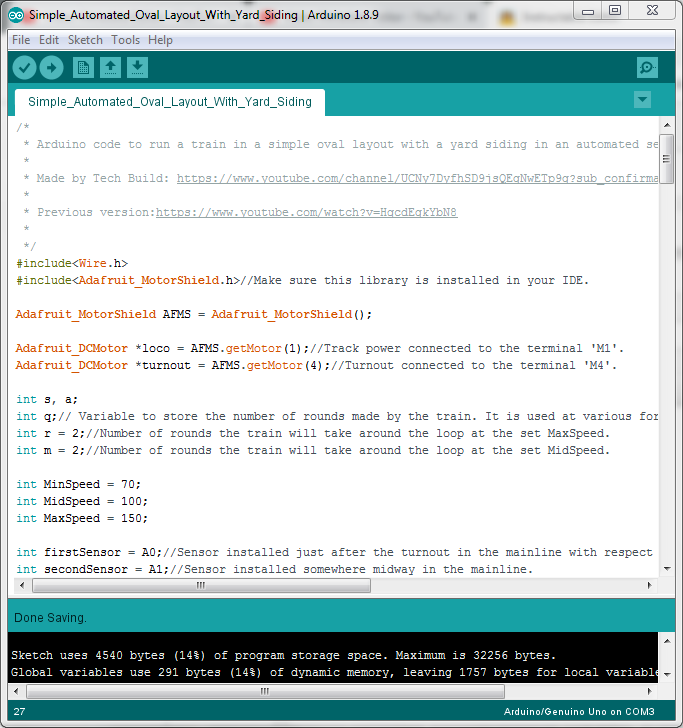The width and height of the screenshot is (683, 728).
Task: Open the Tech Build YouTube channel link
Action: pos(417,178)
